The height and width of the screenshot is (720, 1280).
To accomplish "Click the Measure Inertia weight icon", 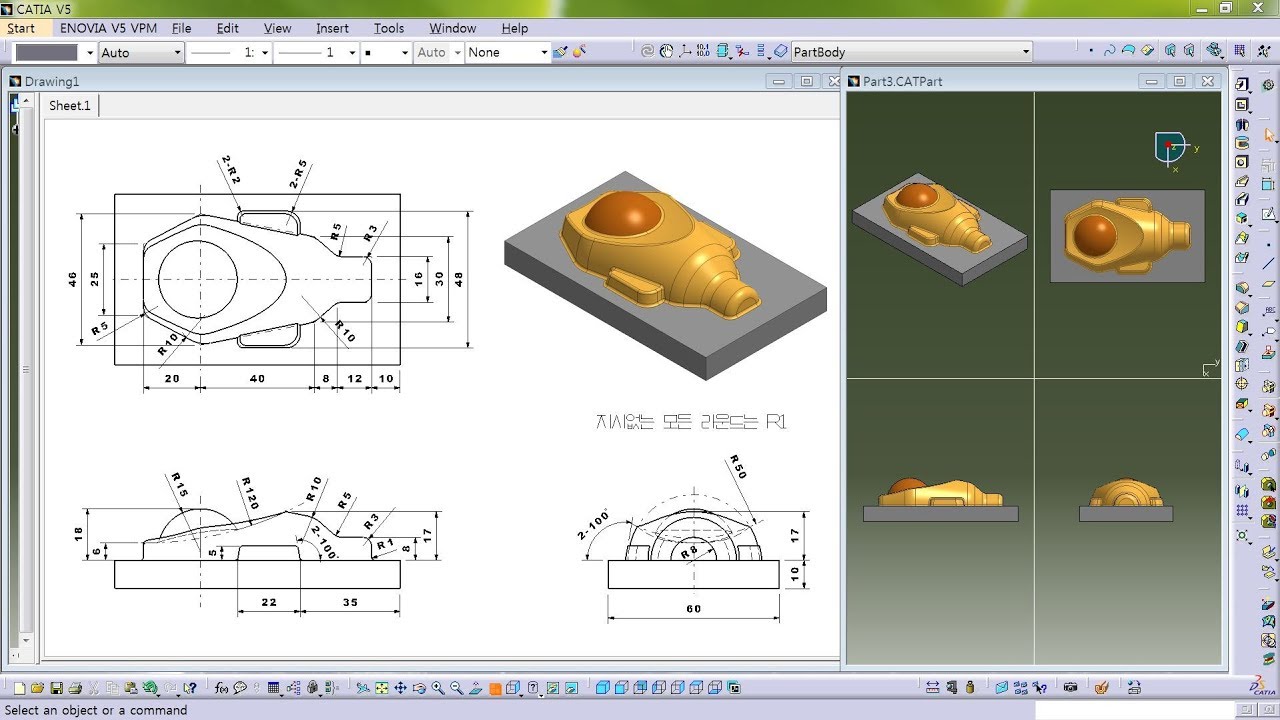I will pyautogui.click(x=970, y=688).
